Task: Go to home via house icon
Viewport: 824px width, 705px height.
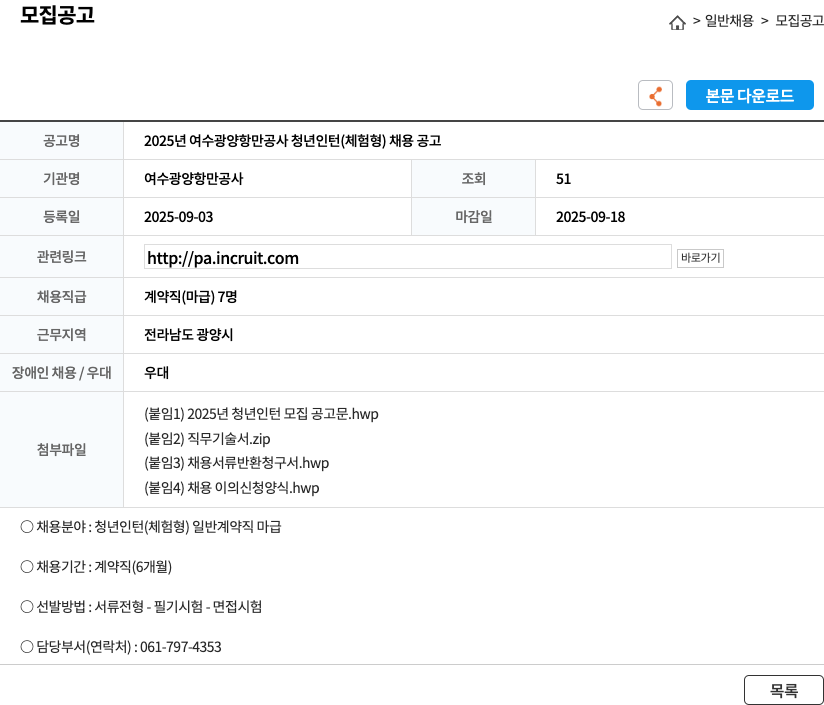Action: 677,22
